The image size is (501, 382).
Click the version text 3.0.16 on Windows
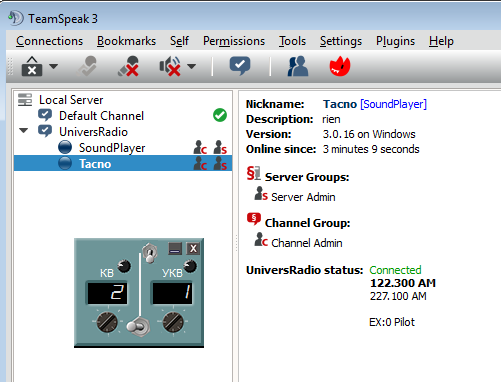[x=369, y=134]
